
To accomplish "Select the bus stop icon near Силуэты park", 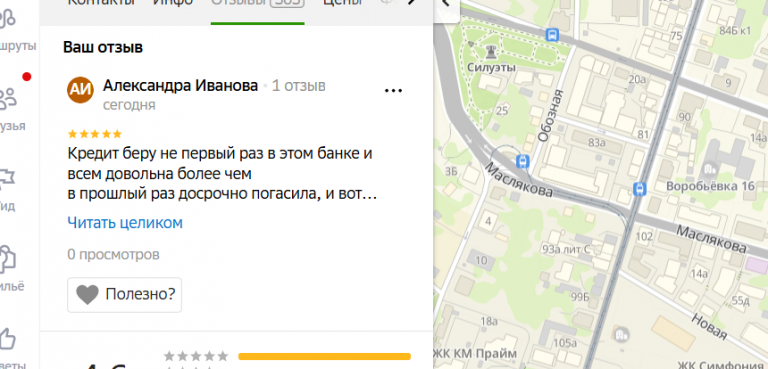I will click(552, 34).
